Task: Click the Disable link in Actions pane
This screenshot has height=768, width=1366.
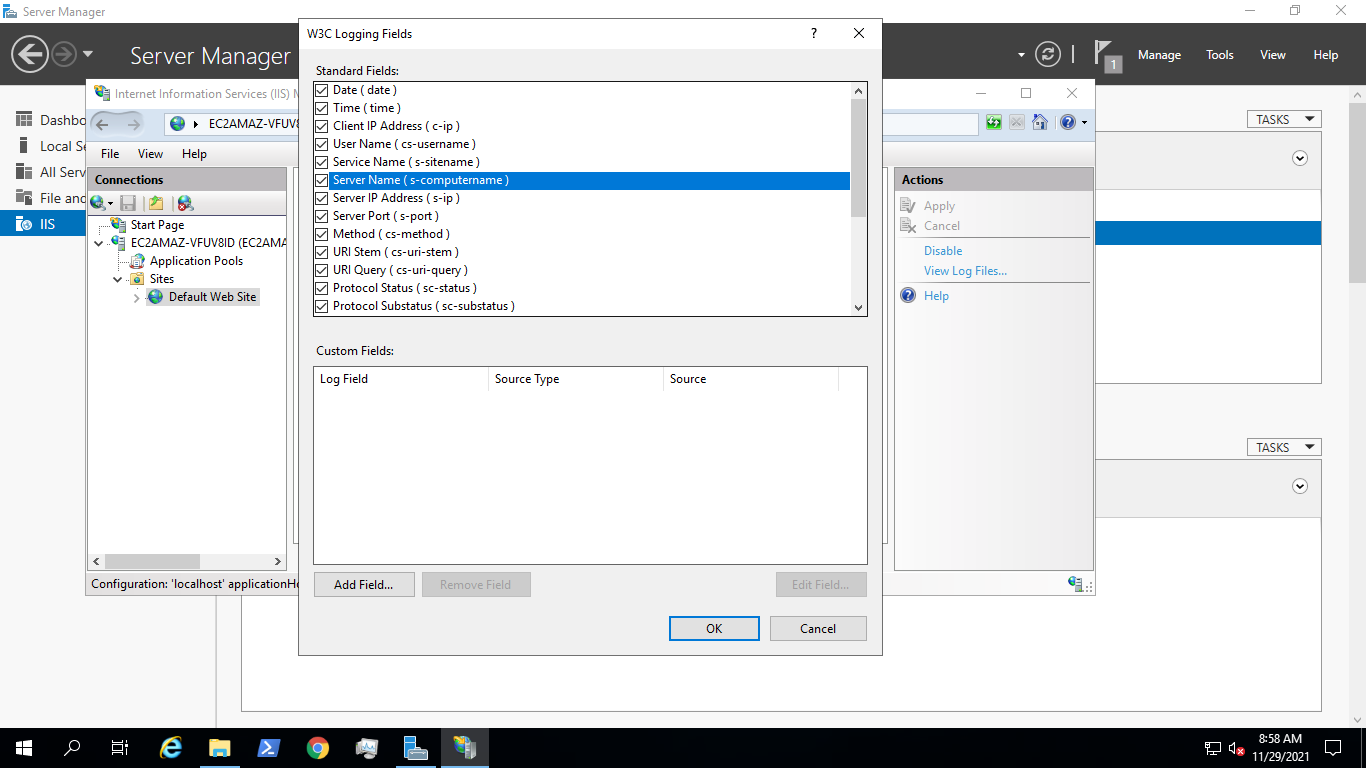Action: coord(943,251)
